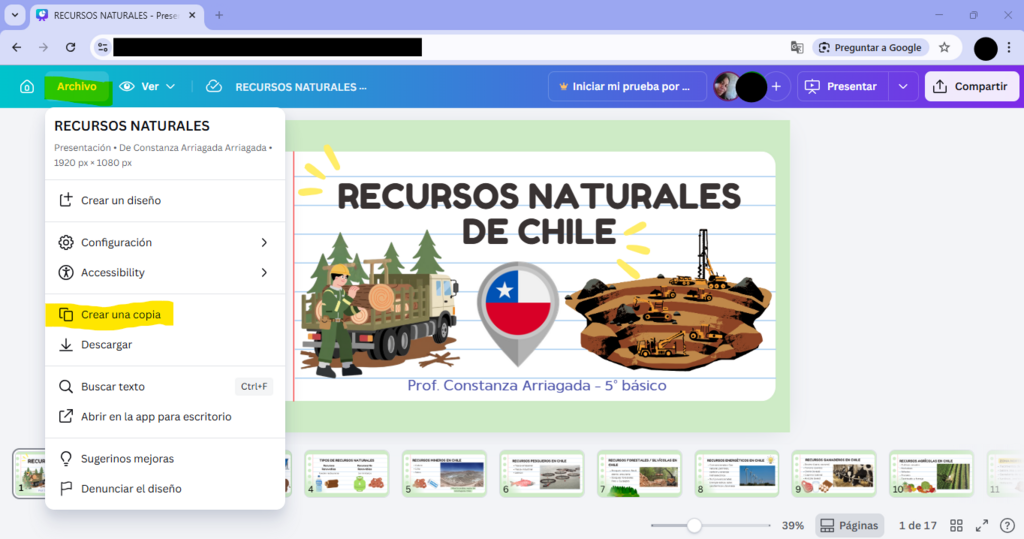Image resolution: width=1024 pixels, height=539 pixels.
Task: Open a new browser tab
Action: [x=219, y=15]
